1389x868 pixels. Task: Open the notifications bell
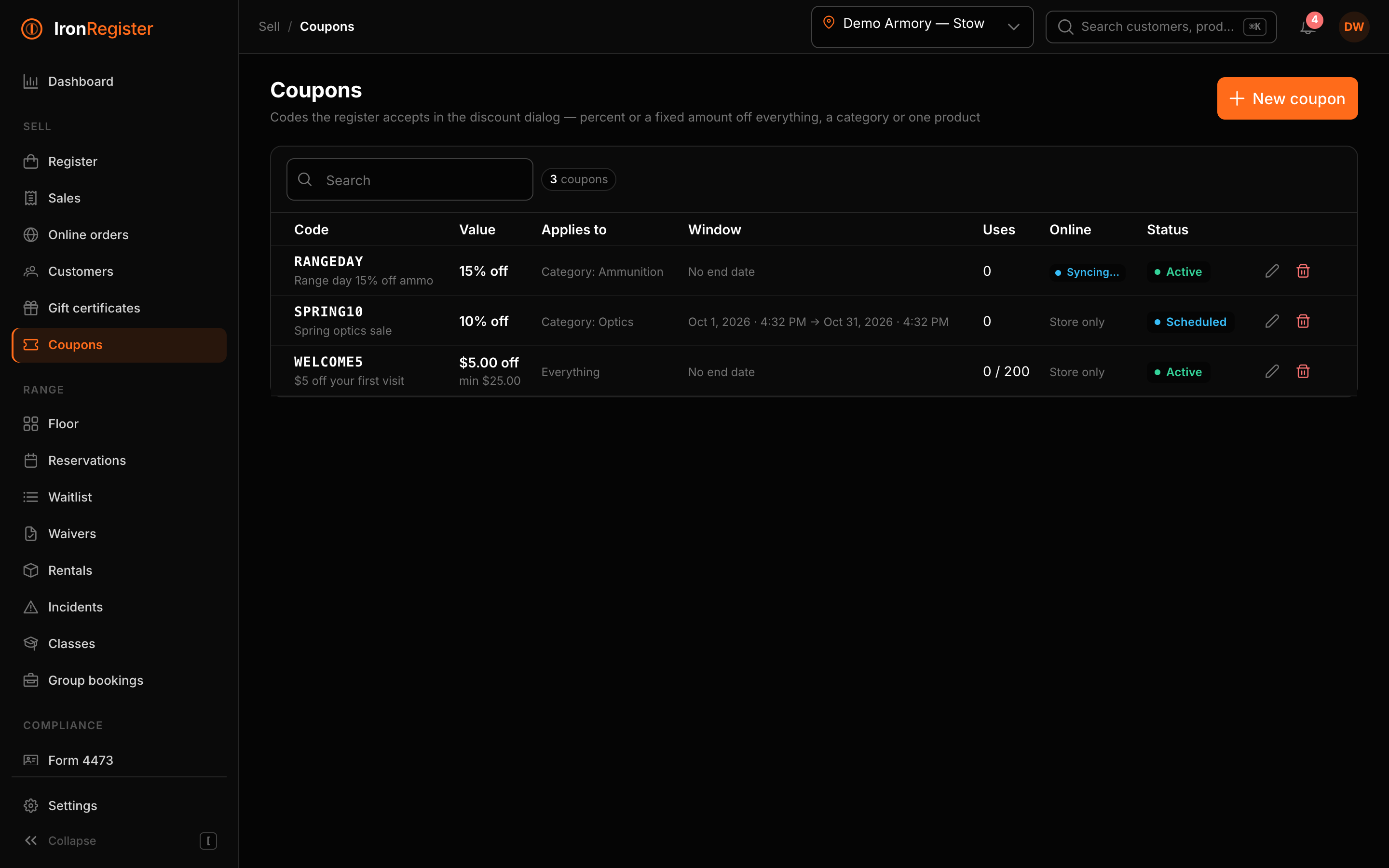(x=1307, y=27)
